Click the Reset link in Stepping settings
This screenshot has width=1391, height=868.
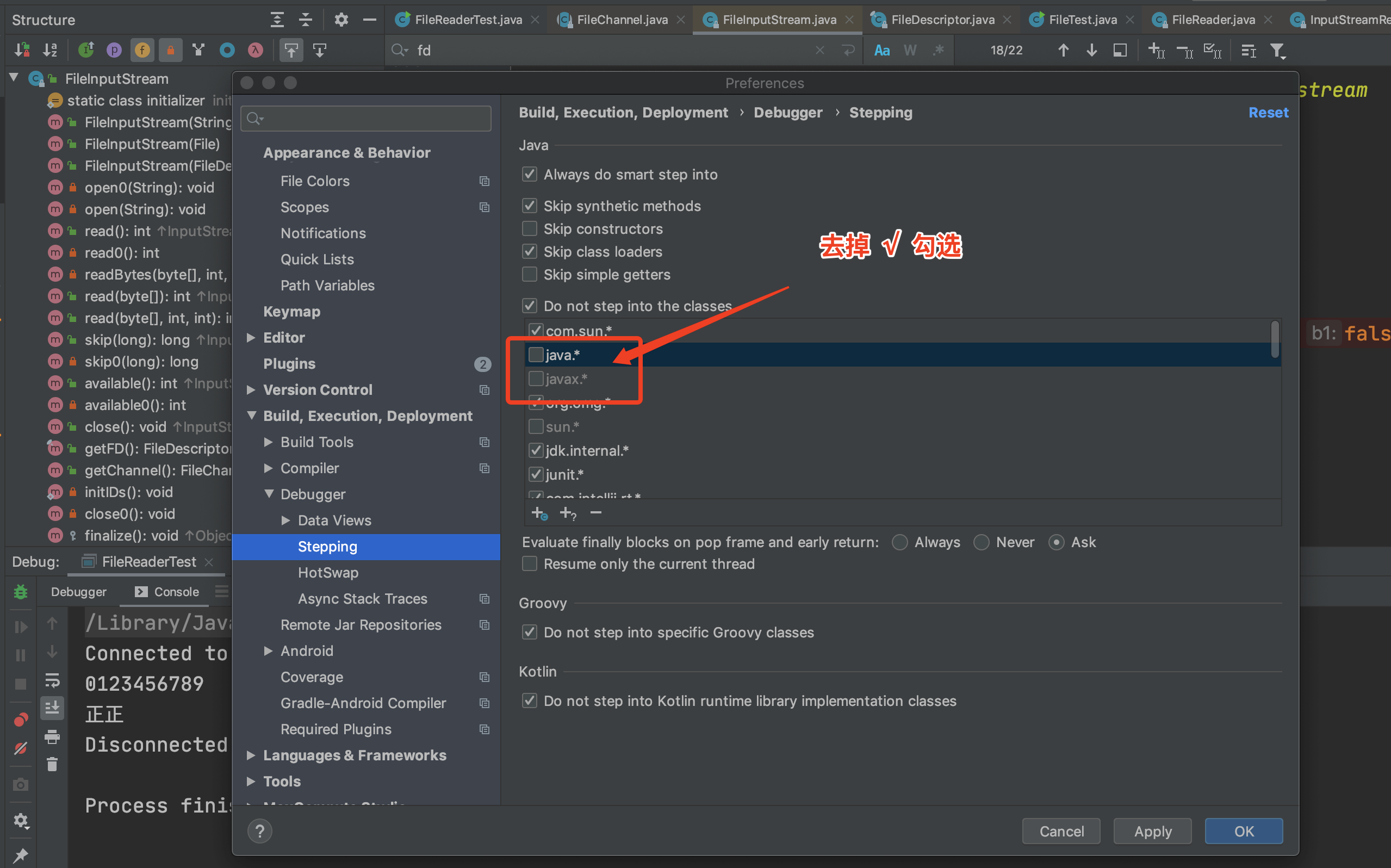tap(1268, 113)
